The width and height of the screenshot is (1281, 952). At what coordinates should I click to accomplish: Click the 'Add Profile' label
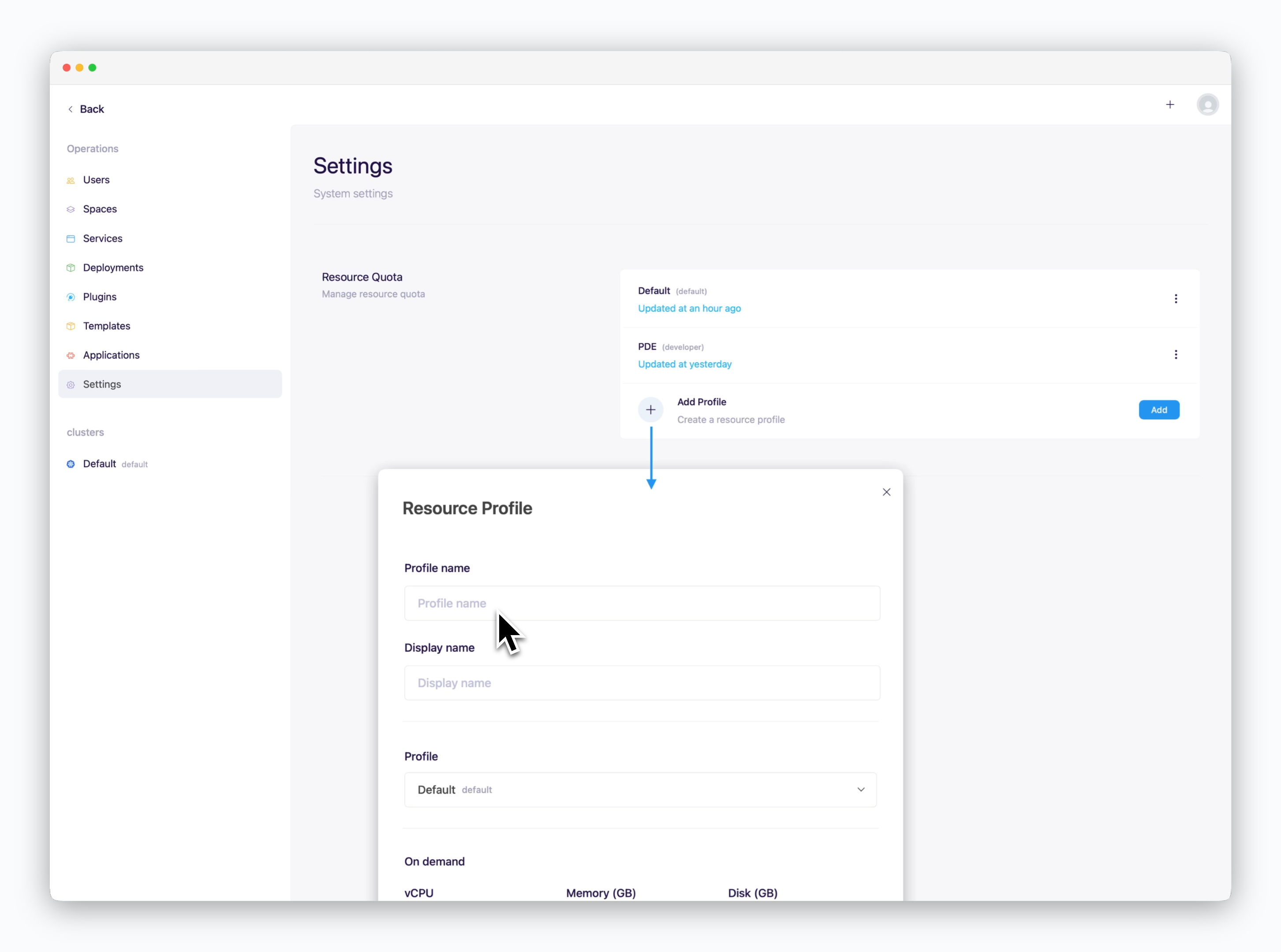coord(702,402)
